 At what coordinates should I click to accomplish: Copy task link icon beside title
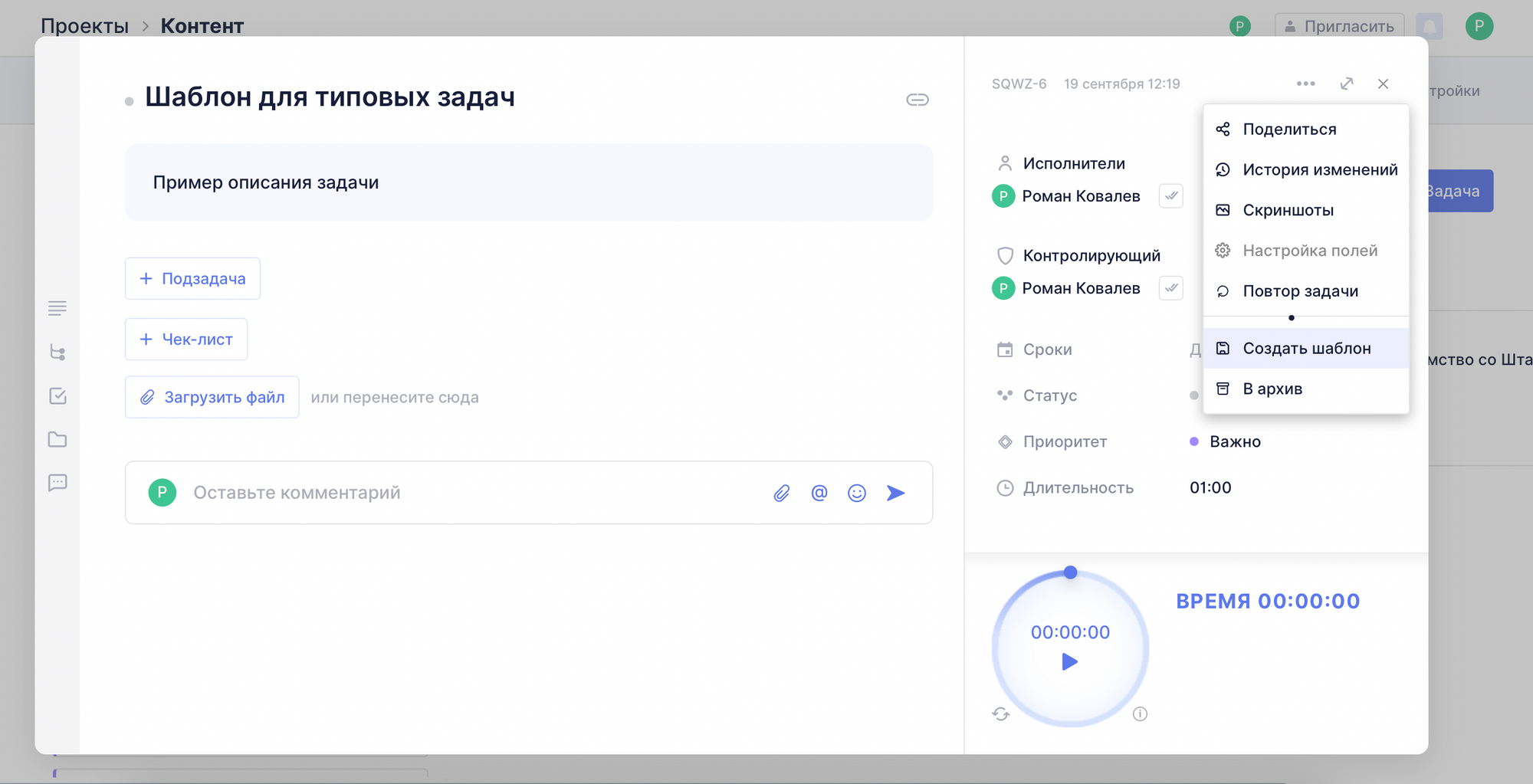click(x=917, y=100)
